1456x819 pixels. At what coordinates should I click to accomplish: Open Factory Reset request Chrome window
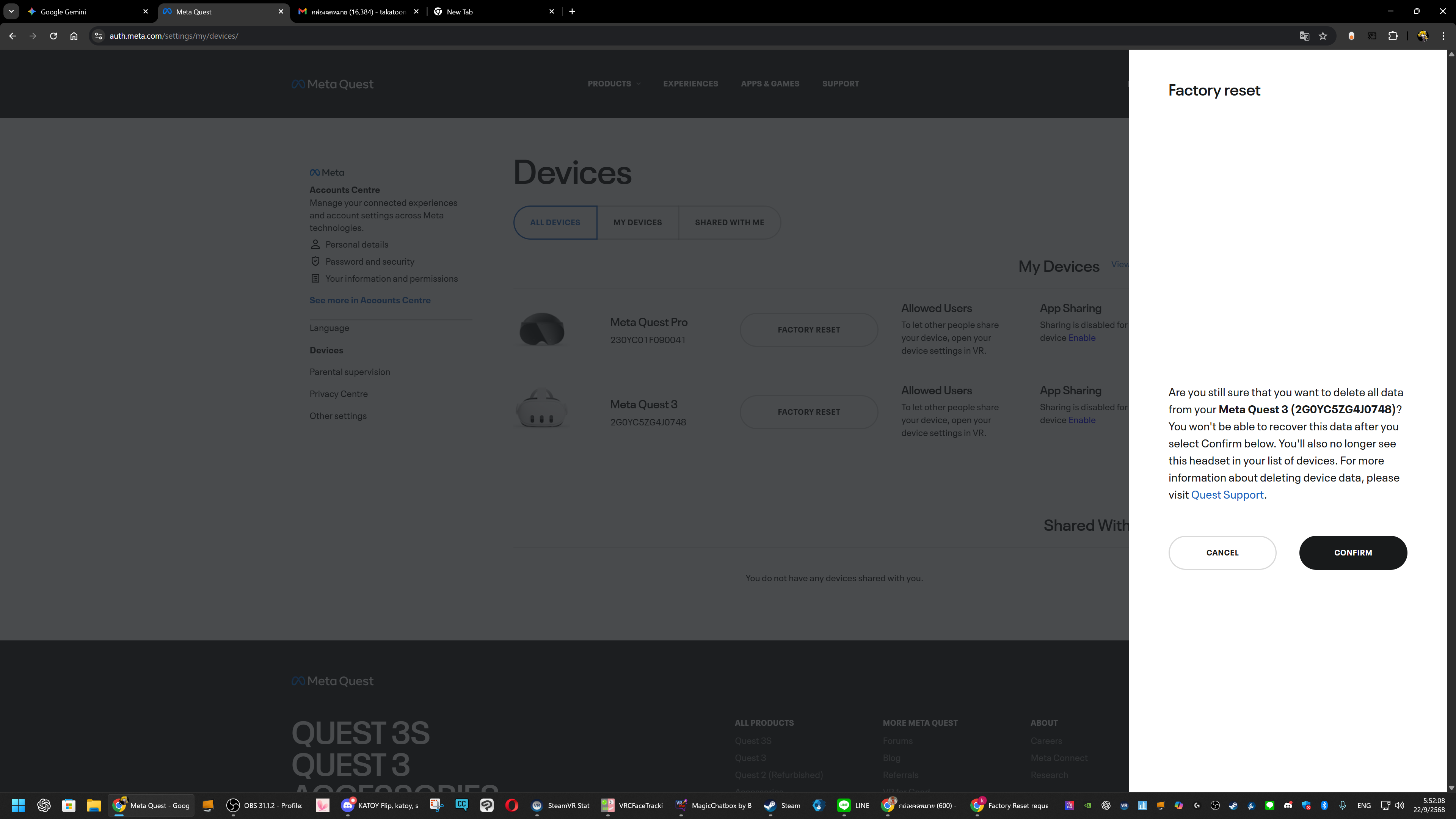pos(1009,805)
